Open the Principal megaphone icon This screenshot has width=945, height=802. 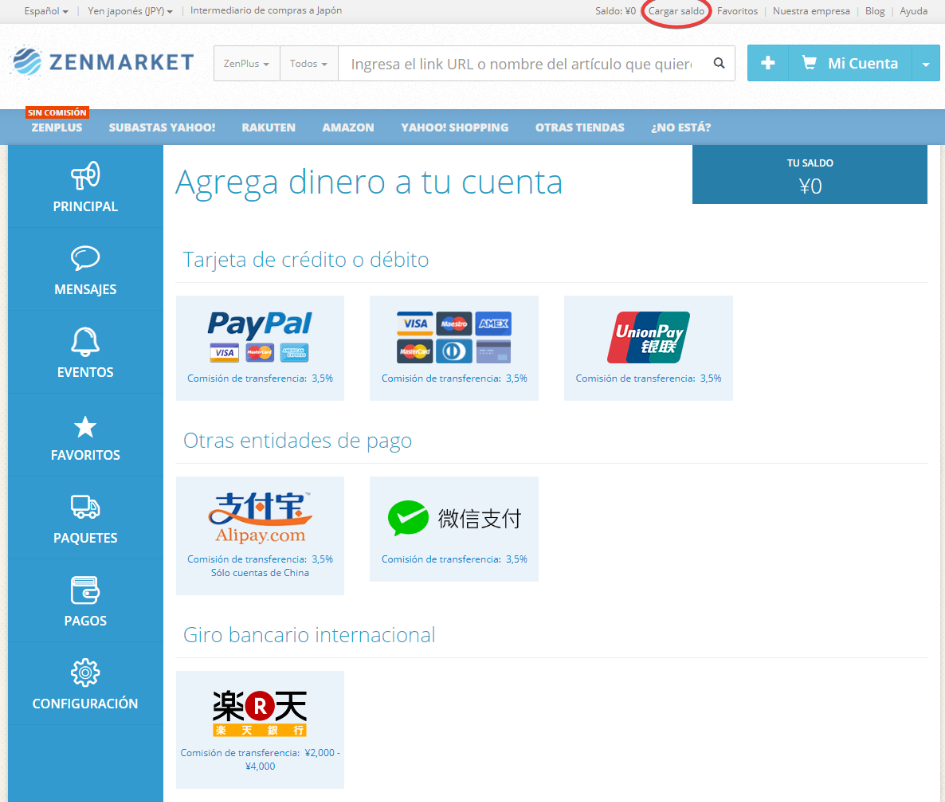[x=85, y=175]
